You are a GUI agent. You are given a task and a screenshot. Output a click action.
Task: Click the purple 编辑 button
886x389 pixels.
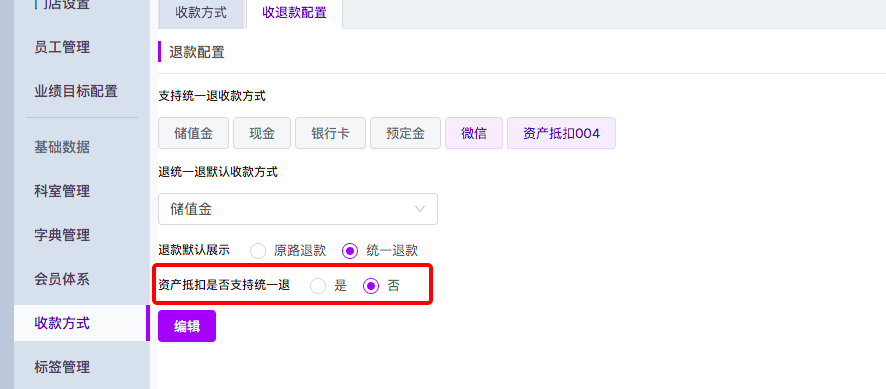[x=187, y=326]
